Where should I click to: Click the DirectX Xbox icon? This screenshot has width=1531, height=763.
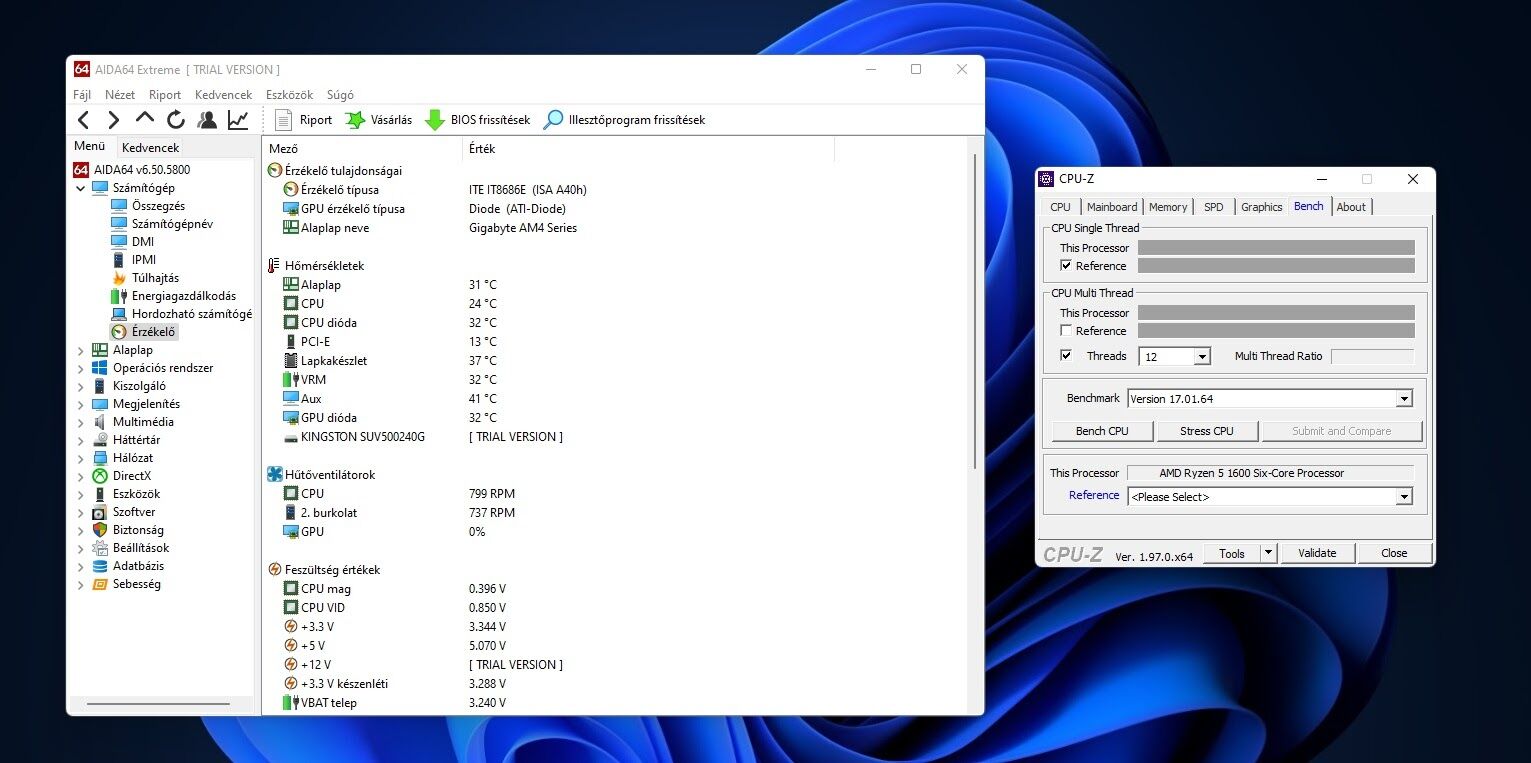(x=100, y=476)
